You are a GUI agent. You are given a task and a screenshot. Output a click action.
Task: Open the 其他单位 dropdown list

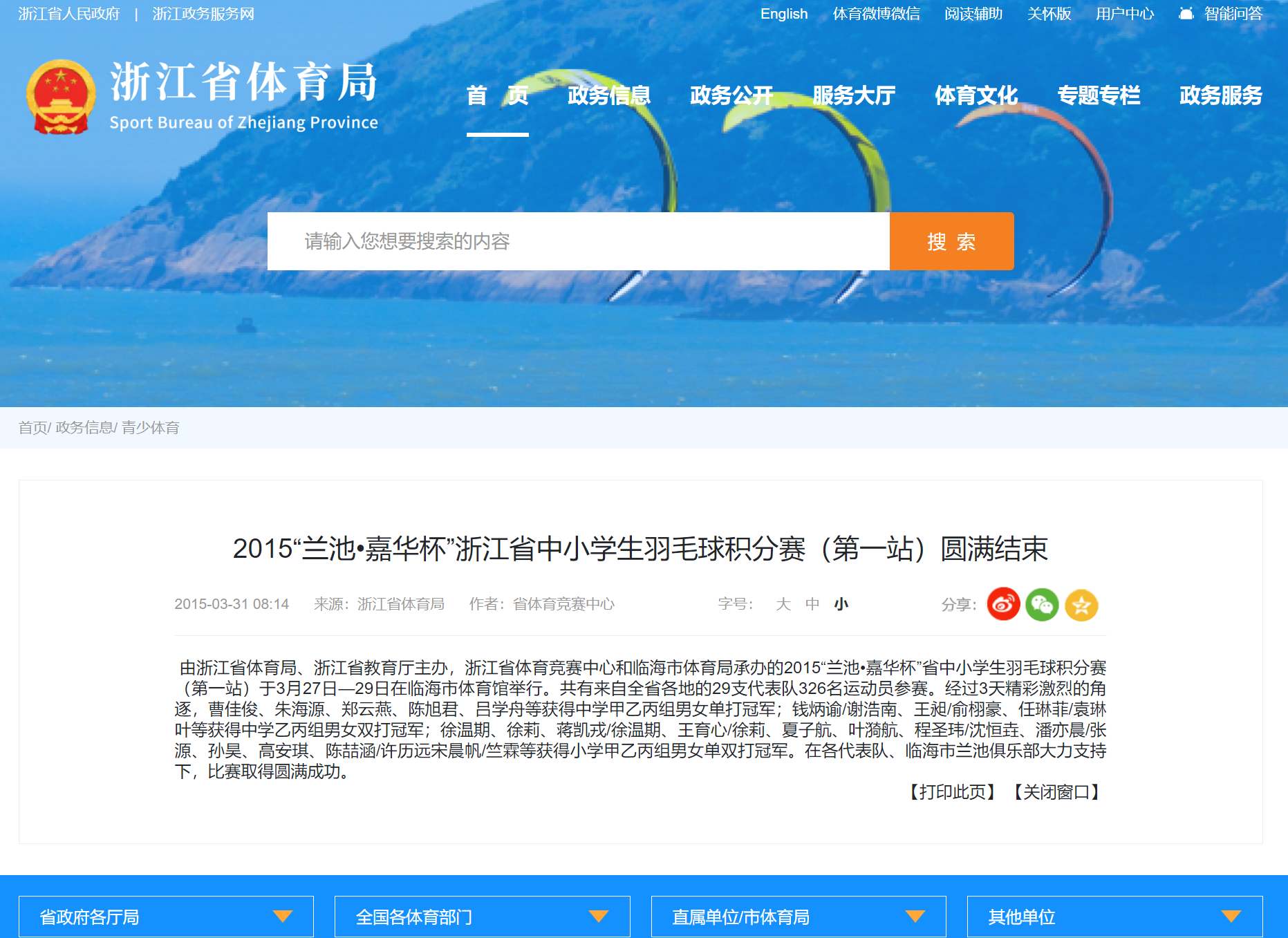pos(1114,917)
